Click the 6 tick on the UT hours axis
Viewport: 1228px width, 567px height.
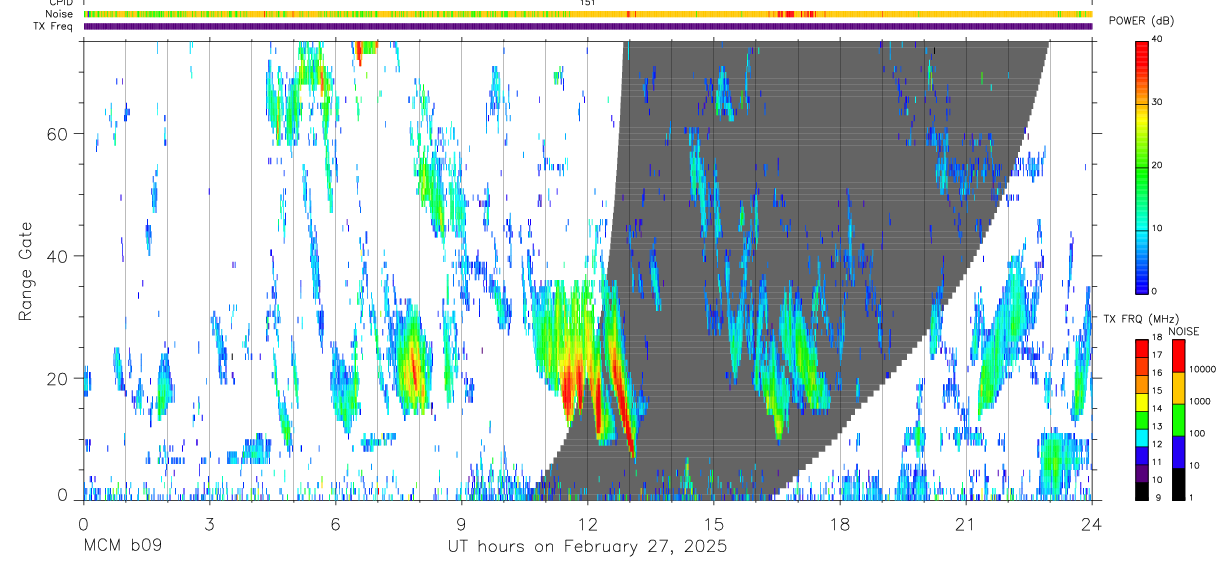click(x=335, y=524)
